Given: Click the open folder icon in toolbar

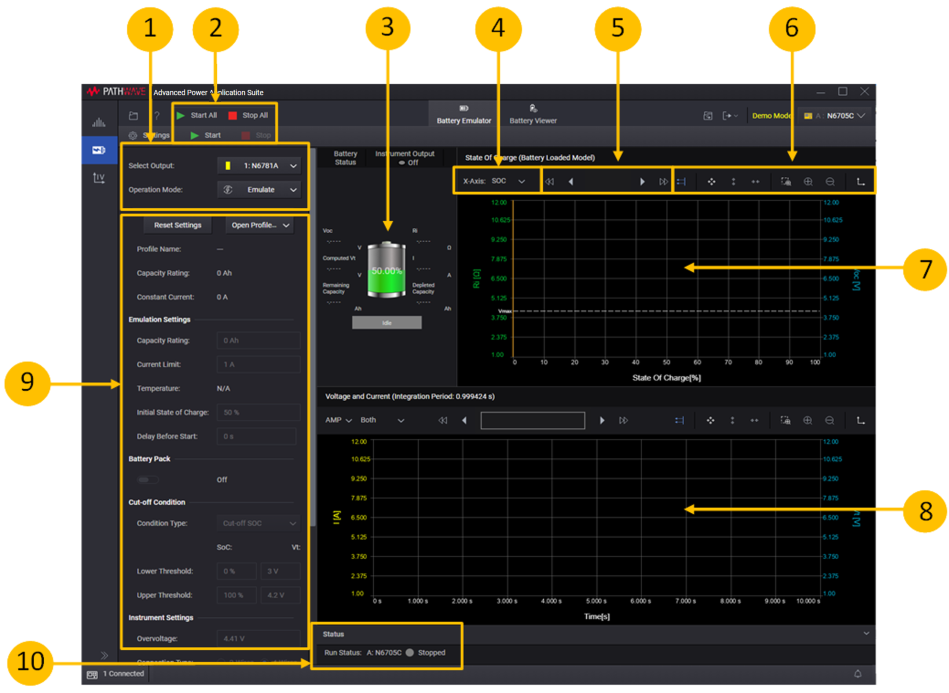Looking at the screenshot, I should [x=134, y=116].
